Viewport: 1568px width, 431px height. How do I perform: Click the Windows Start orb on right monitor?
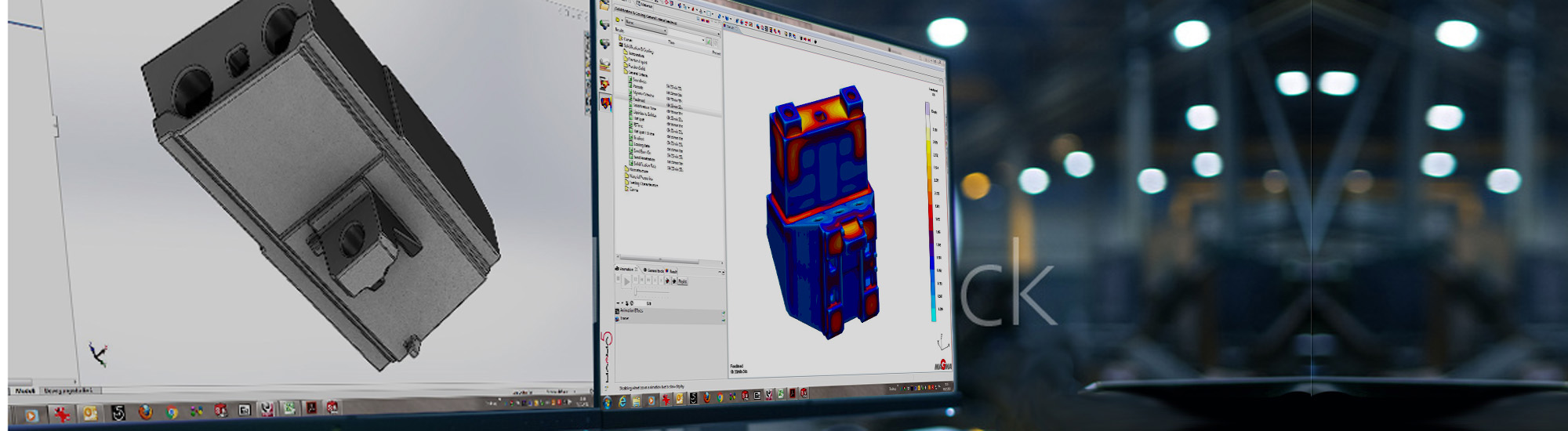point(608,402)
